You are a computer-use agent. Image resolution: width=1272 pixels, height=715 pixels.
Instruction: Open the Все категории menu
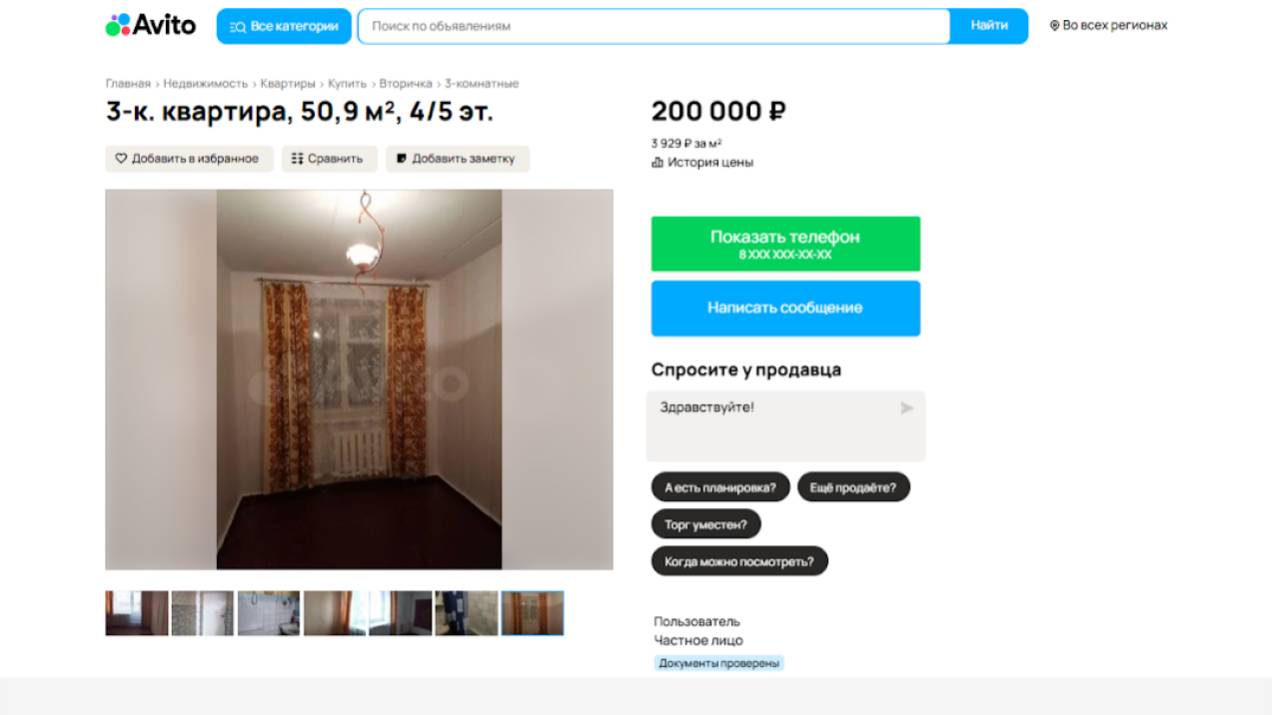coord(284,26)
